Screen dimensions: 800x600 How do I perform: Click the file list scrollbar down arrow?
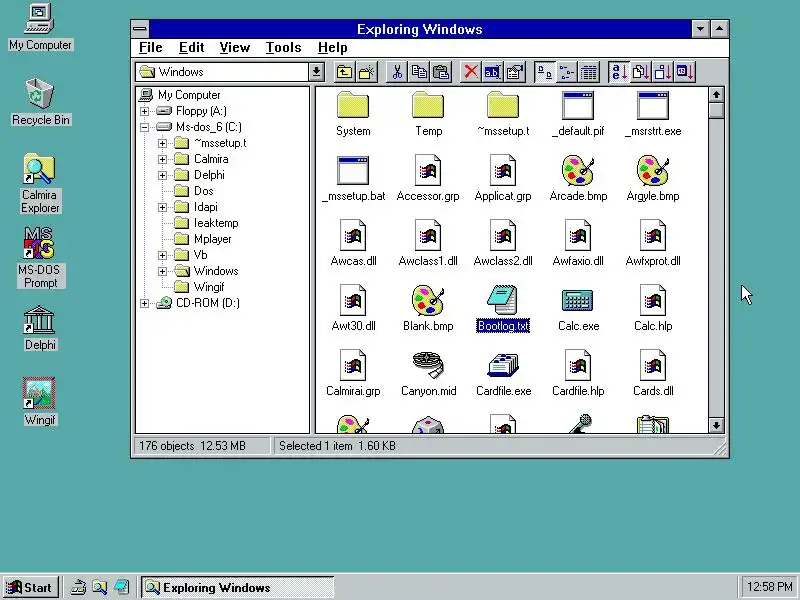(716, 425)
